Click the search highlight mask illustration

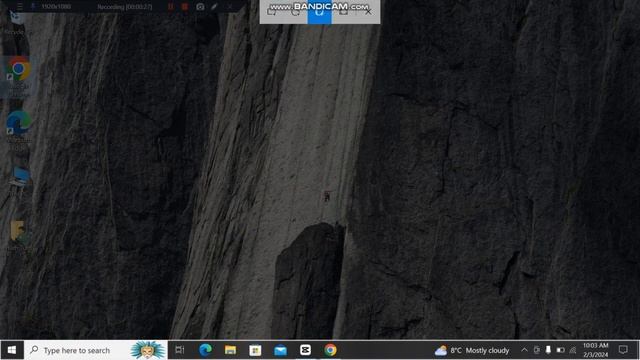(x=148, y=350)
